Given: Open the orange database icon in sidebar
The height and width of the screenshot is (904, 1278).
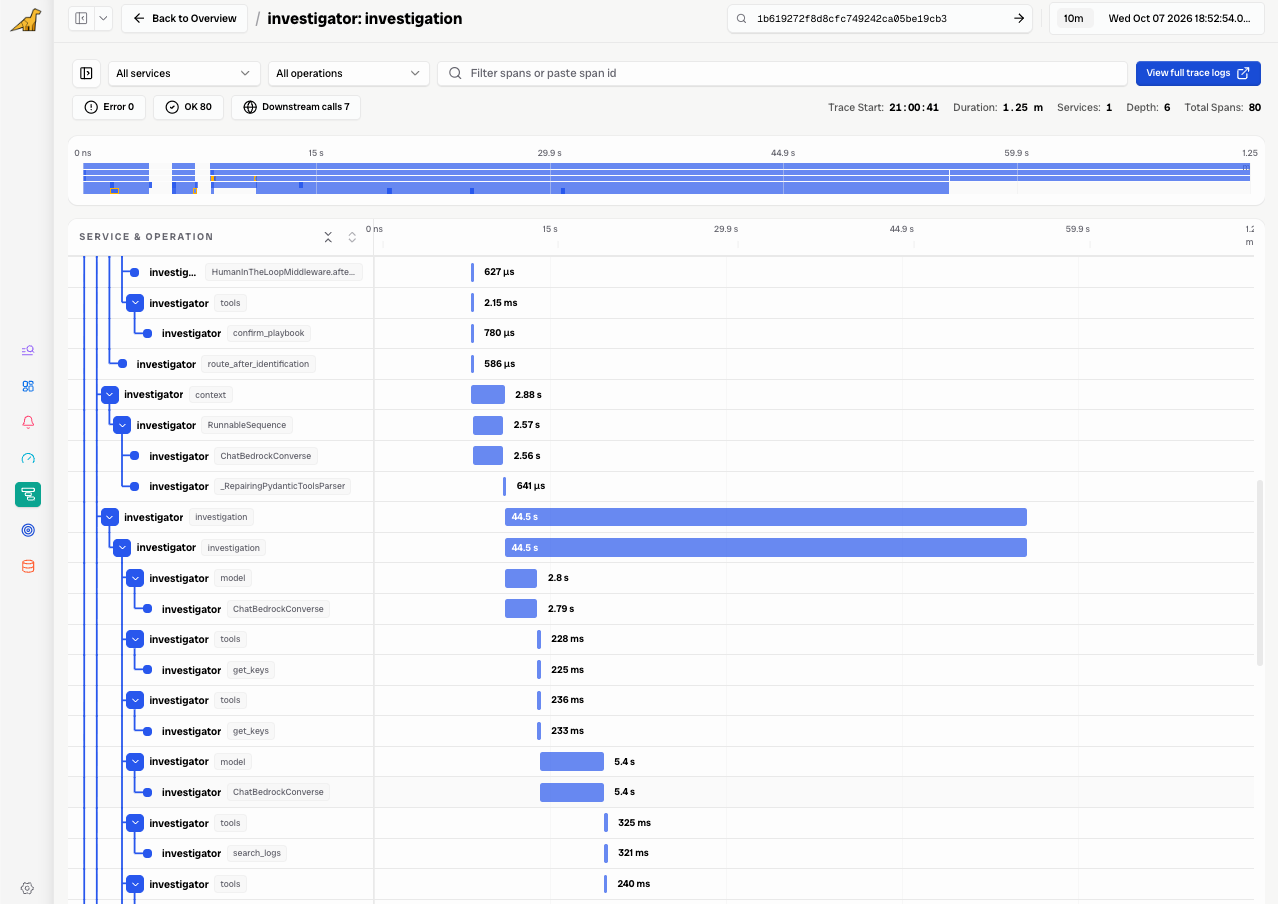Looking at the screenshot, I should (28, 566).
